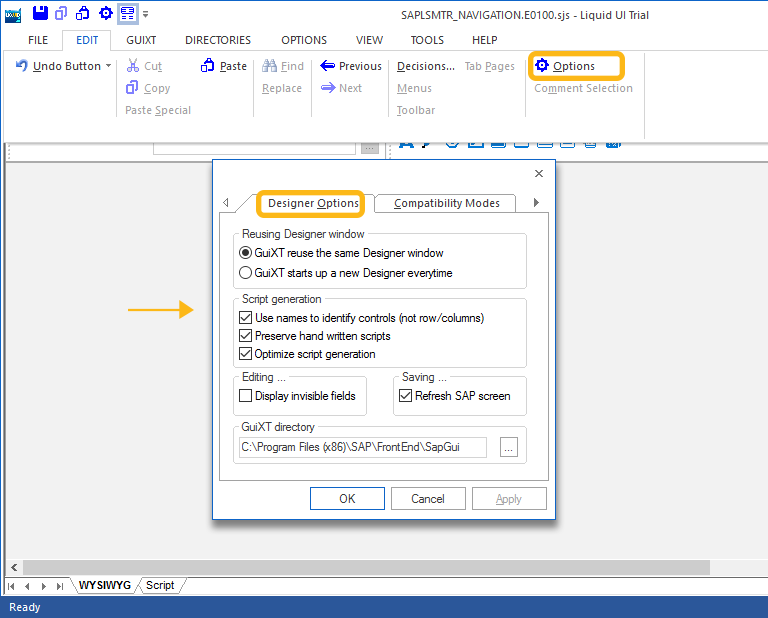Switch to the Compatibility Modes tab

tap(446, 203)
